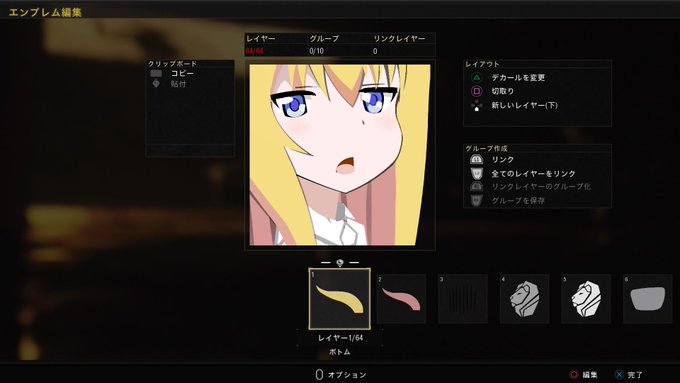Select layer 5 white lion decal
This screenshot has height=383, width=680.
[x=586, y=299]
